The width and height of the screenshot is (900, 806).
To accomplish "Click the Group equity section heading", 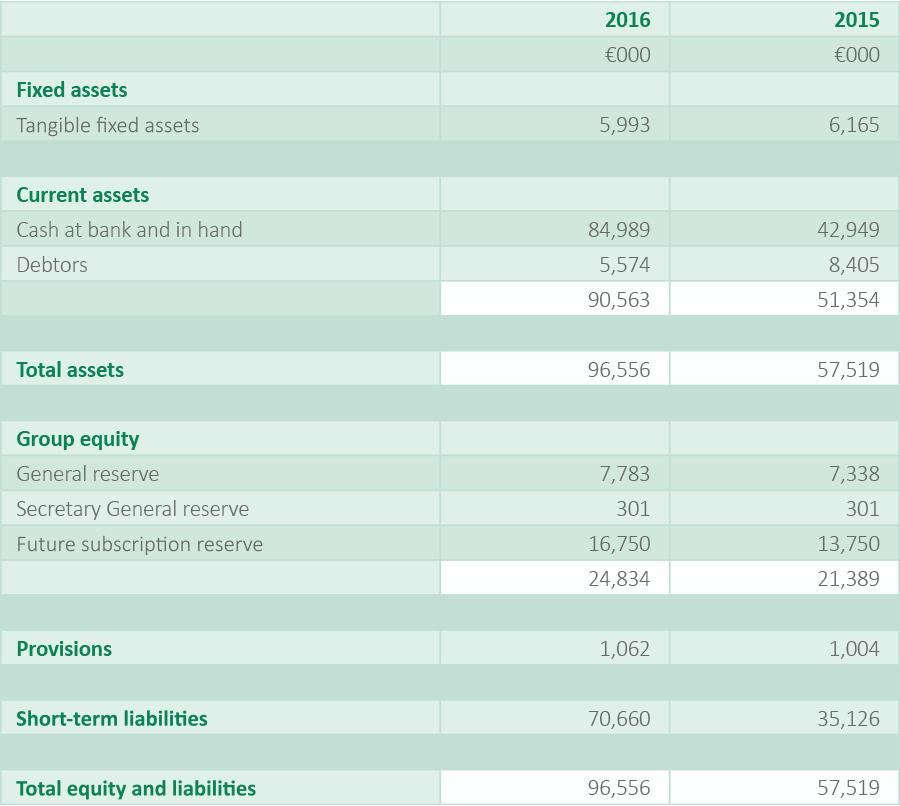I will click(x=78, y=439).
